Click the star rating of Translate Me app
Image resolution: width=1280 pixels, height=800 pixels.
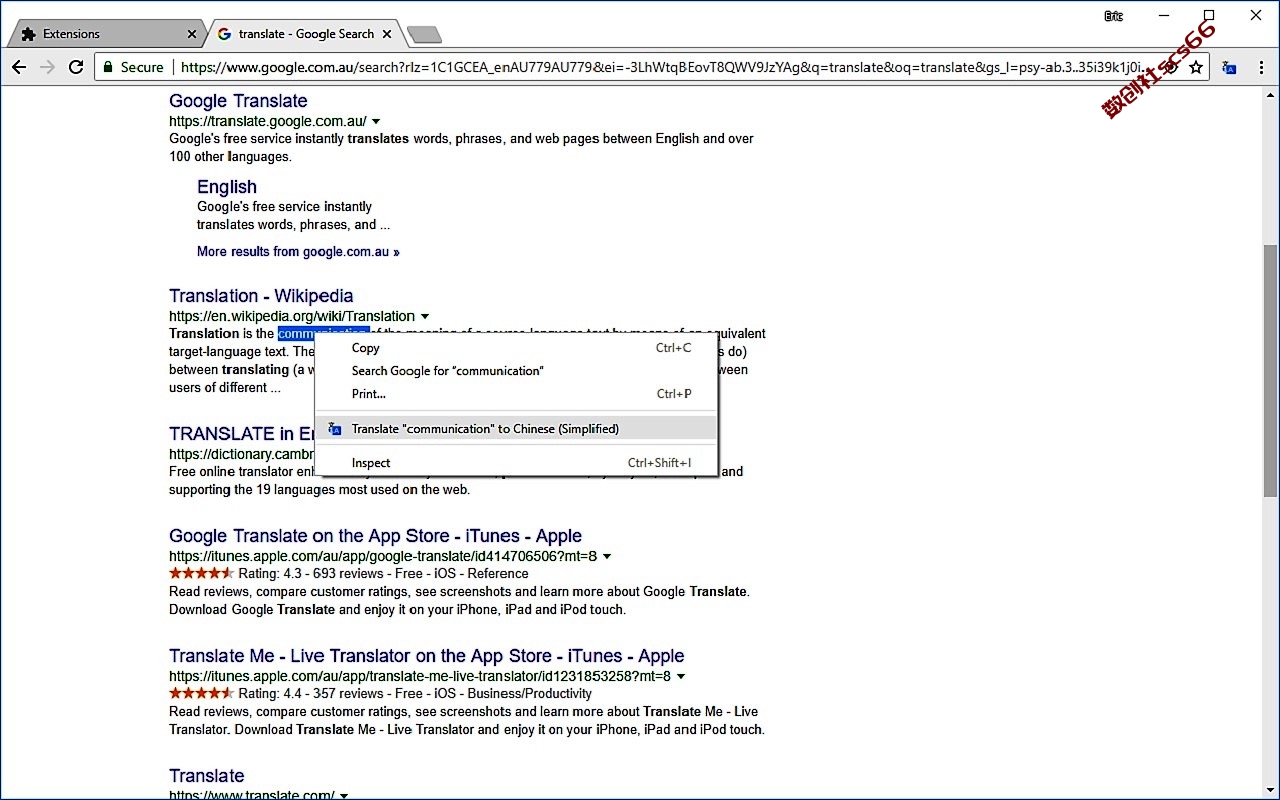point(201,694)
